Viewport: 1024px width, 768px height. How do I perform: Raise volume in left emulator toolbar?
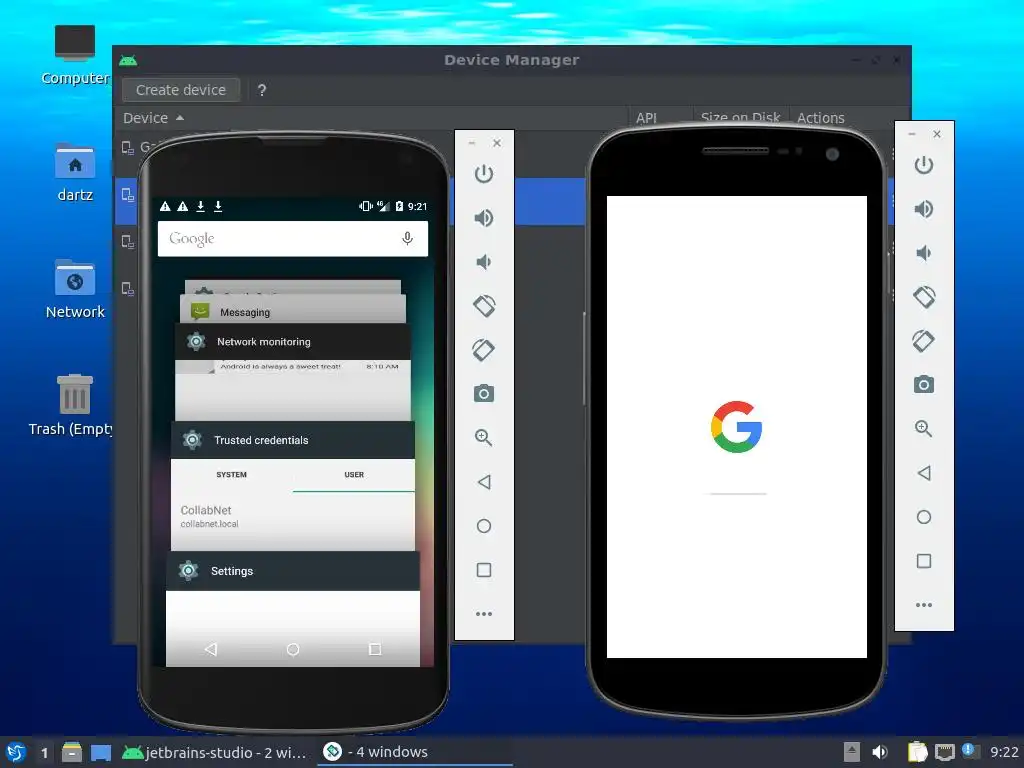pos(483,218)
